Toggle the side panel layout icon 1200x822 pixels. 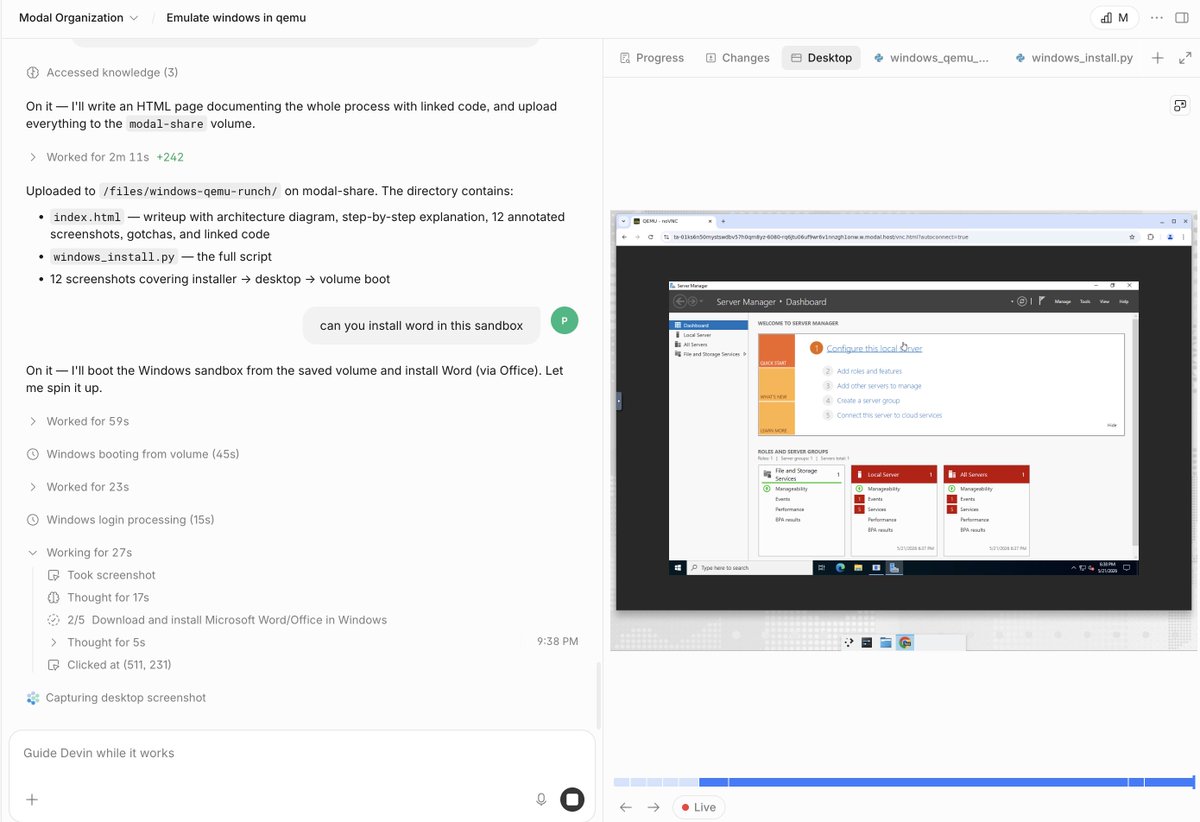point(1182,18)
